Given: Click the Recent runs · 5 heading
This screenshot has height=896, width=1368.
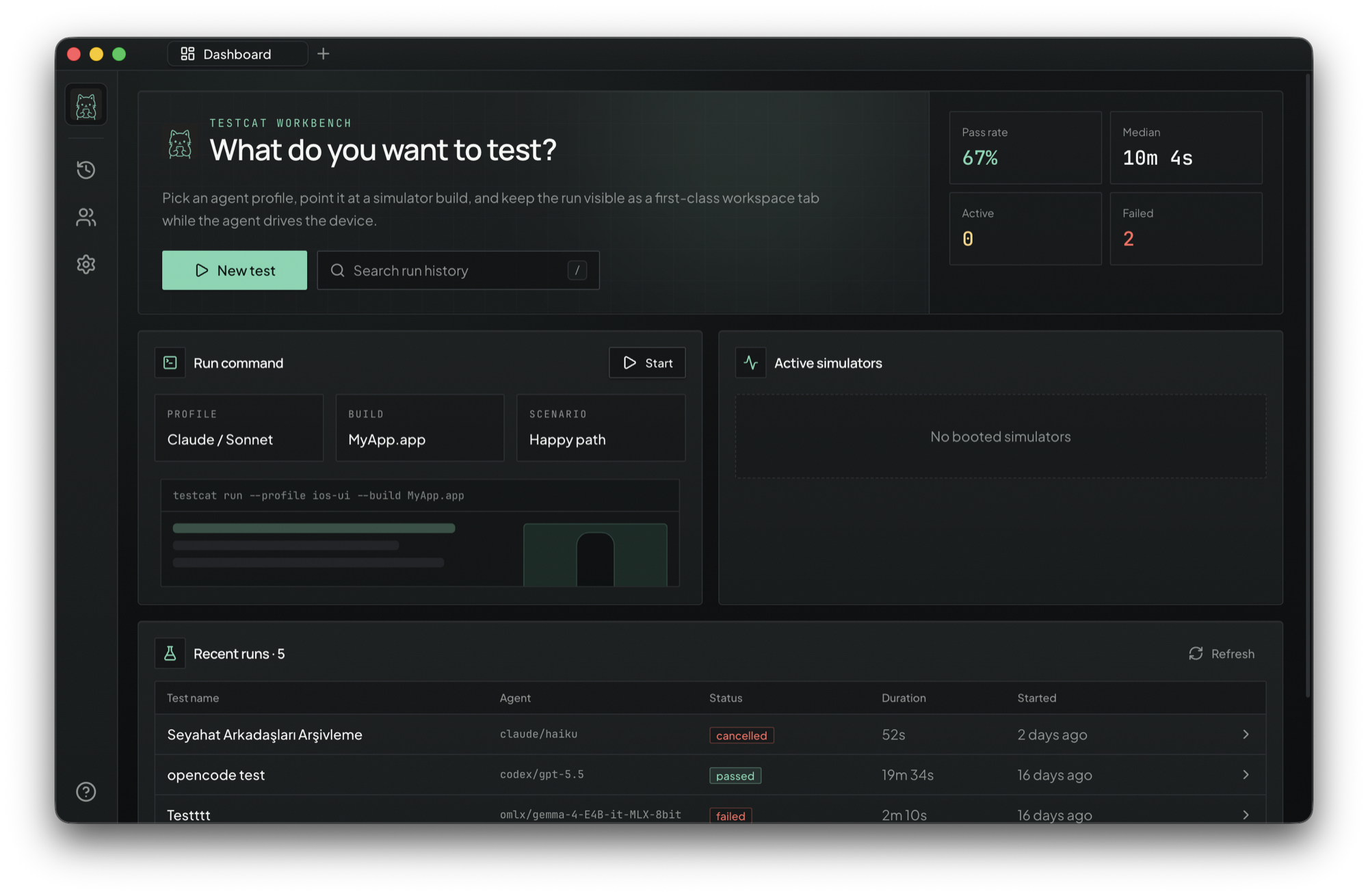Looking at the screenshot, I should coord(239,654).
